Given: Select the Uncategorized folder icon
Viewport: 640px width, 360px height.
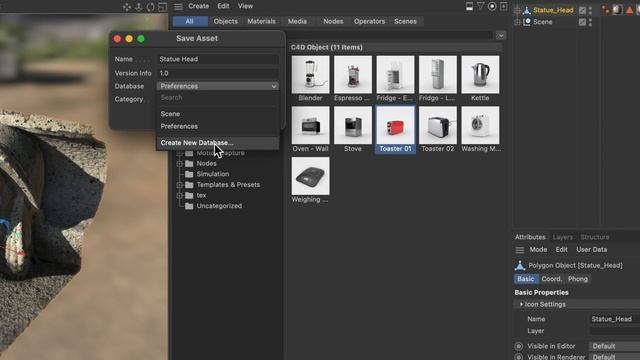Looking at the screenshot, I should (x=189, y=206).
